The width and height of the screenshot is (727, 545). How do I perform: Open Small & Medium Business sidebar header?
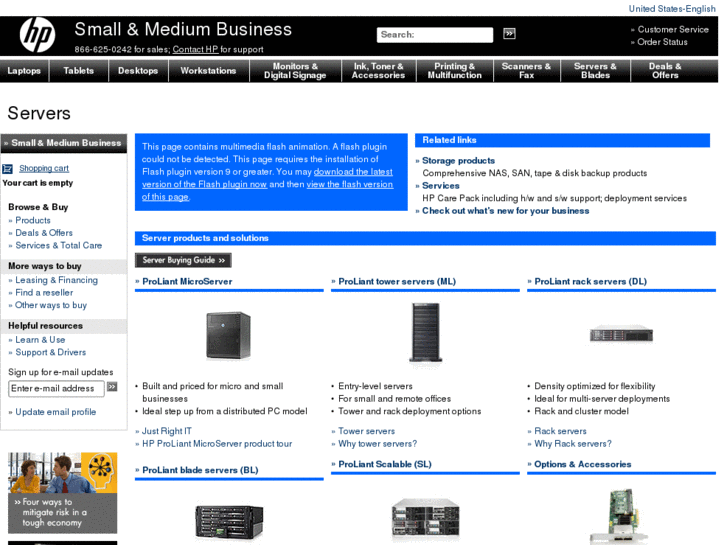pyautogui.click(x=64, y=143)
